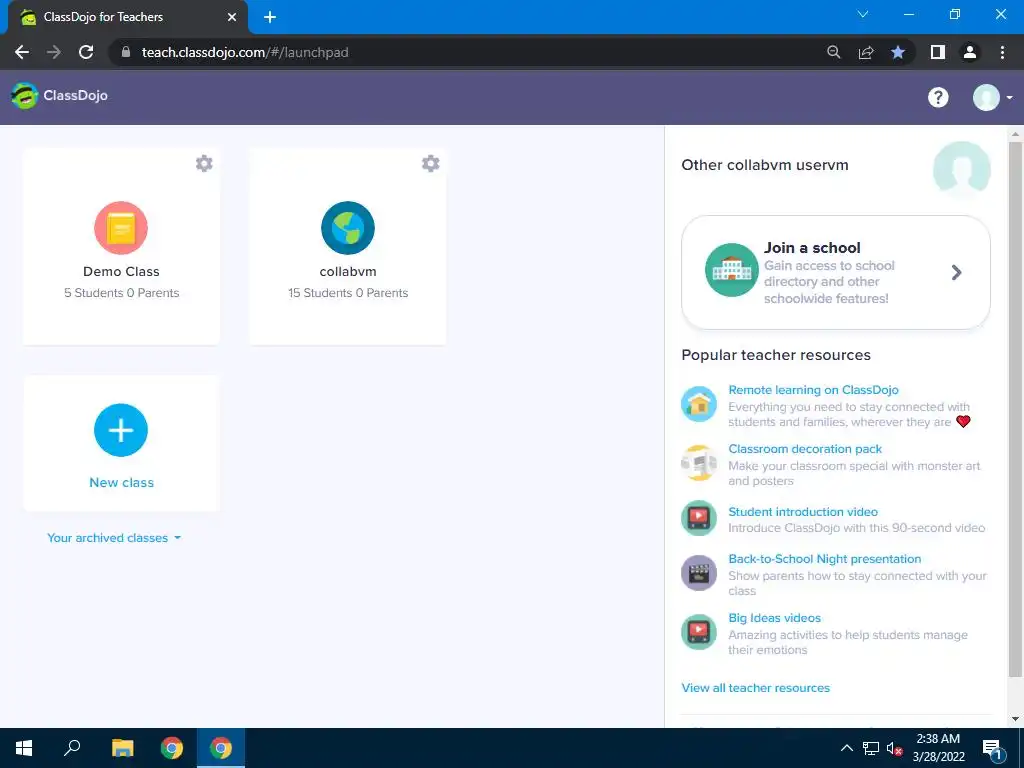1024x768 pixels.
Task: Click View all teacher resources link
Action: (x=756, y=688)
